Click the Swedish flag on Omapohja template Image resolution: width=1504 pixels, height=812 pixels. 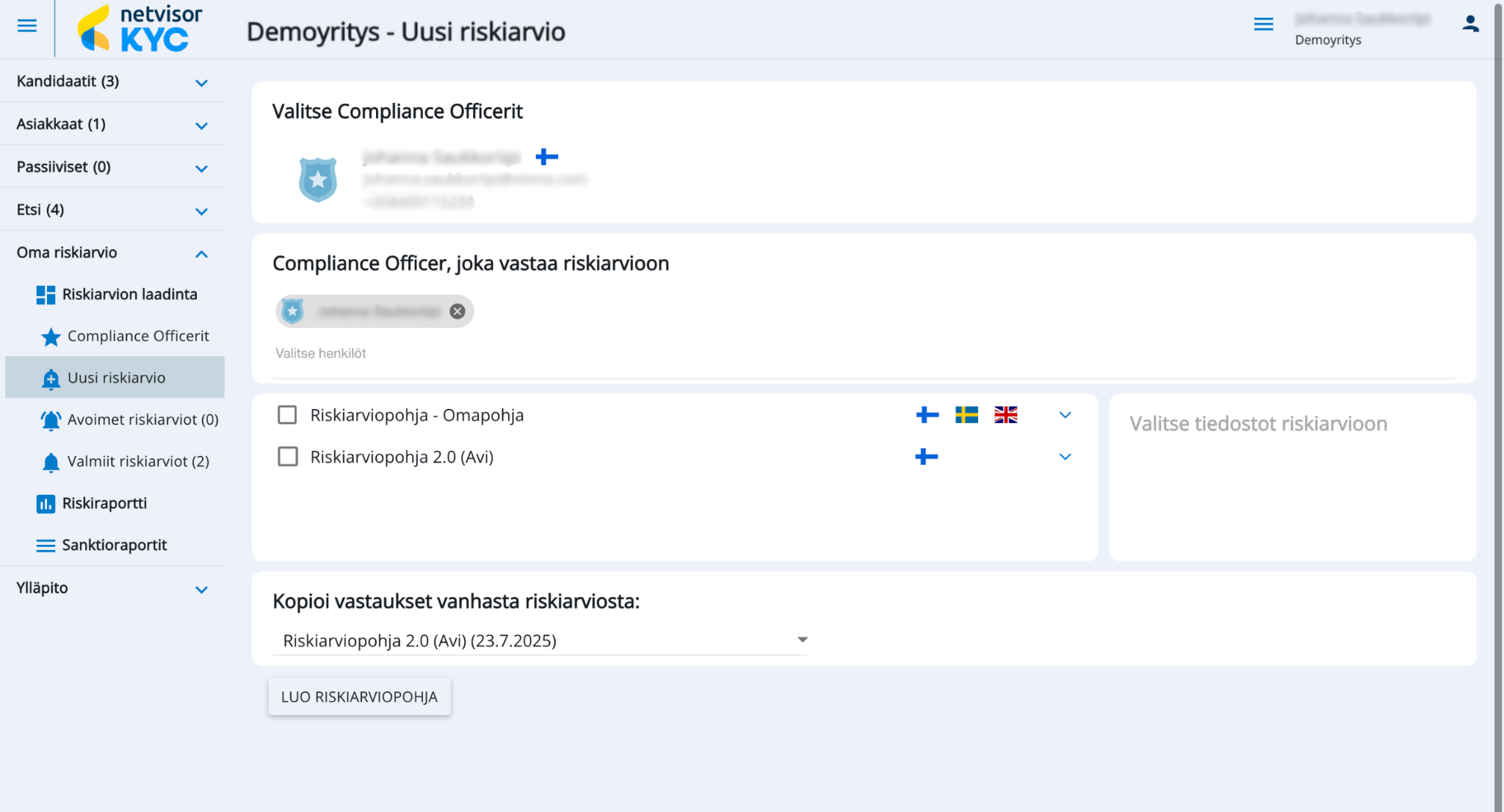pyautogui.click(x=966, y=415)
